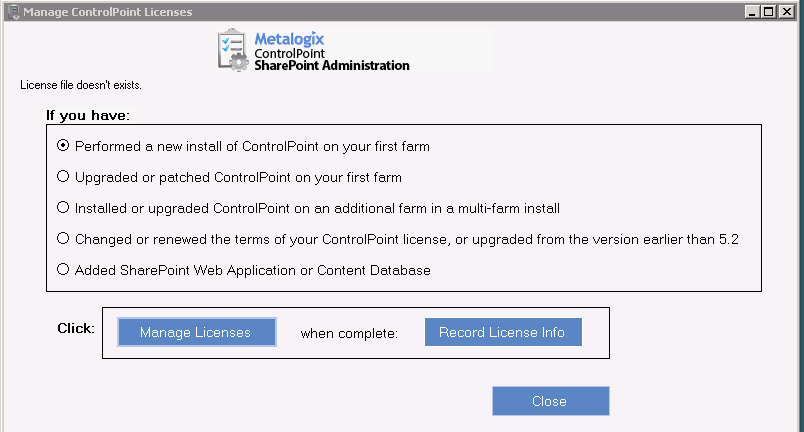Click the Manage Licenses button
Screen dimensions: 804x432
coord(197,332)
